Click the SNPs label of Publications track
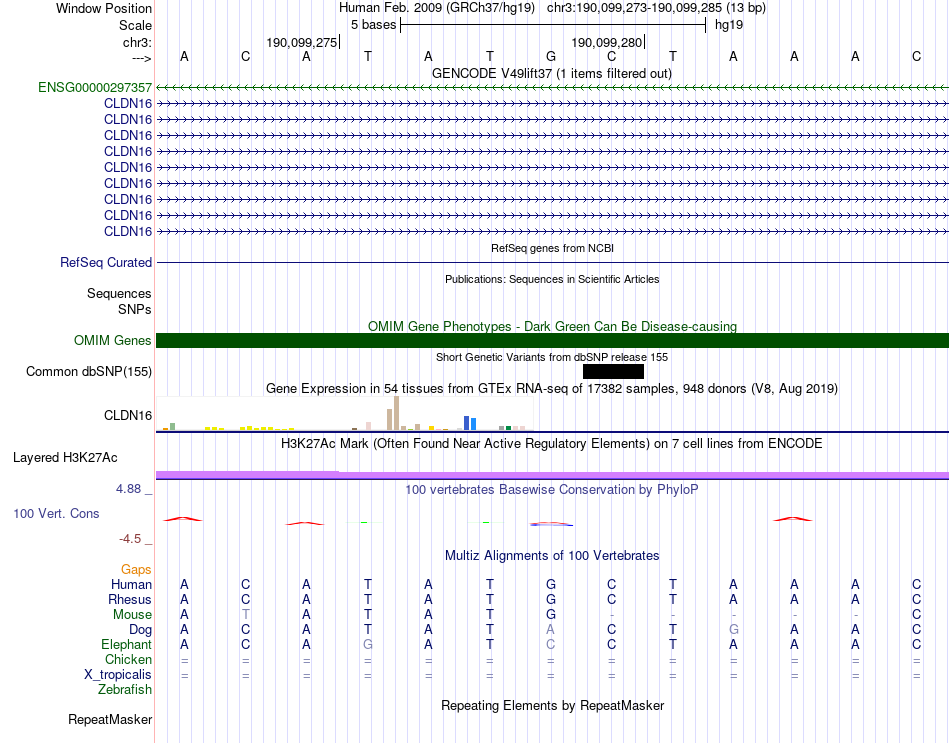The image size is (950, 743). [x=135, y=309]
